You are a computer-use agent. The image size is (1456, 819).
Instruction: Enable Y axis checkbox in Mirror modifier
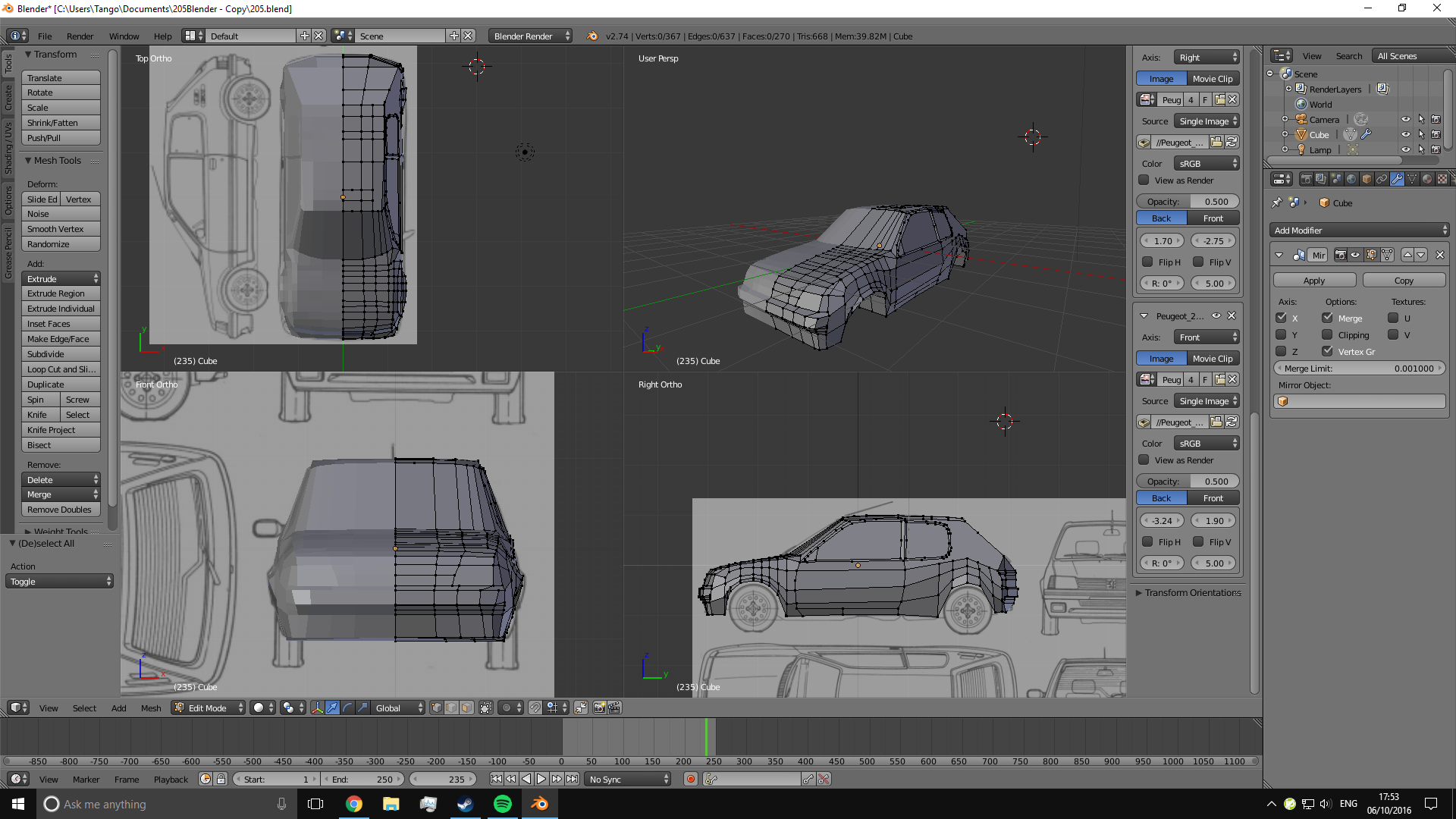coord(1282,334)
